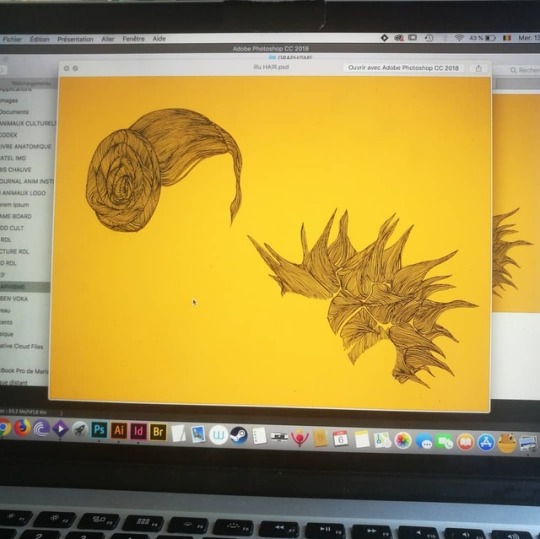
Task: Open the Fenêtre menu
Action: click(x=134, y=39)
